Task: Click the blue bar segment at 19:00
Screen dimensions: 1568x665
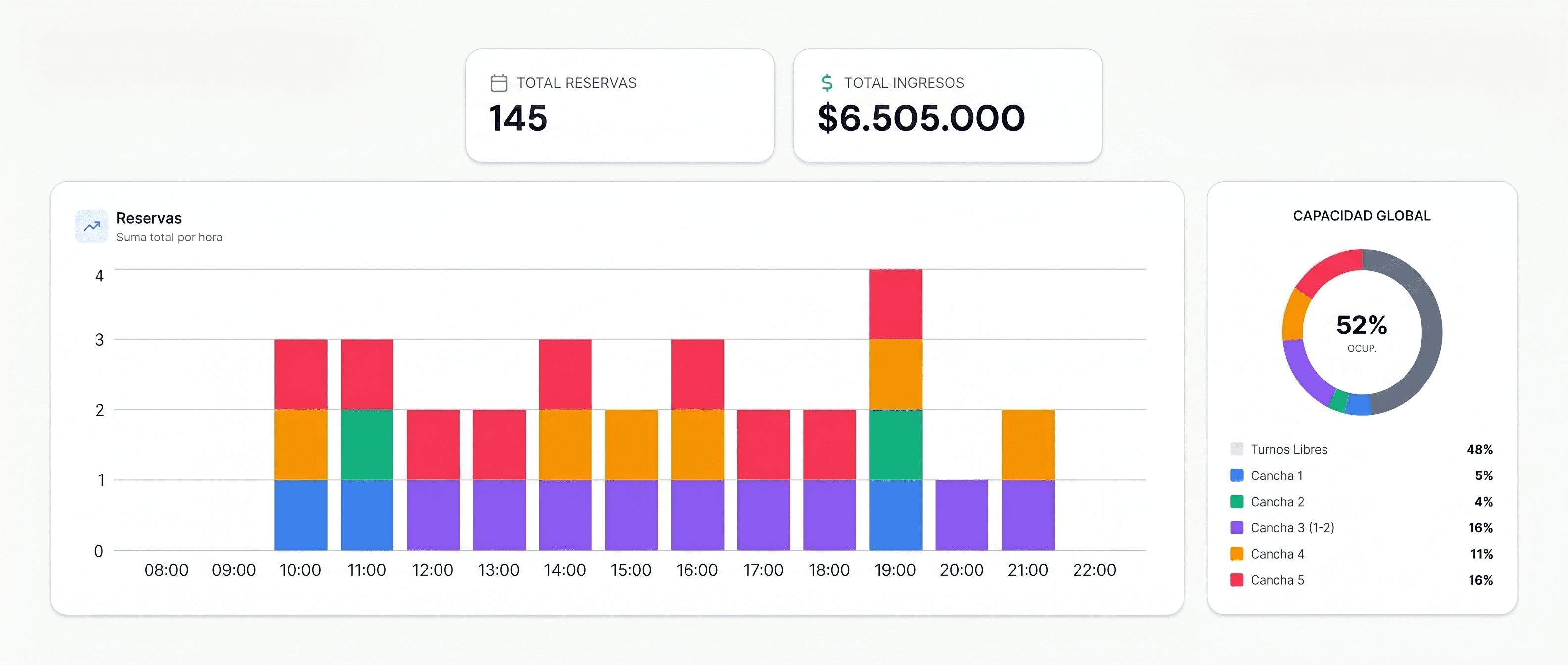Action: click(895, 515)
